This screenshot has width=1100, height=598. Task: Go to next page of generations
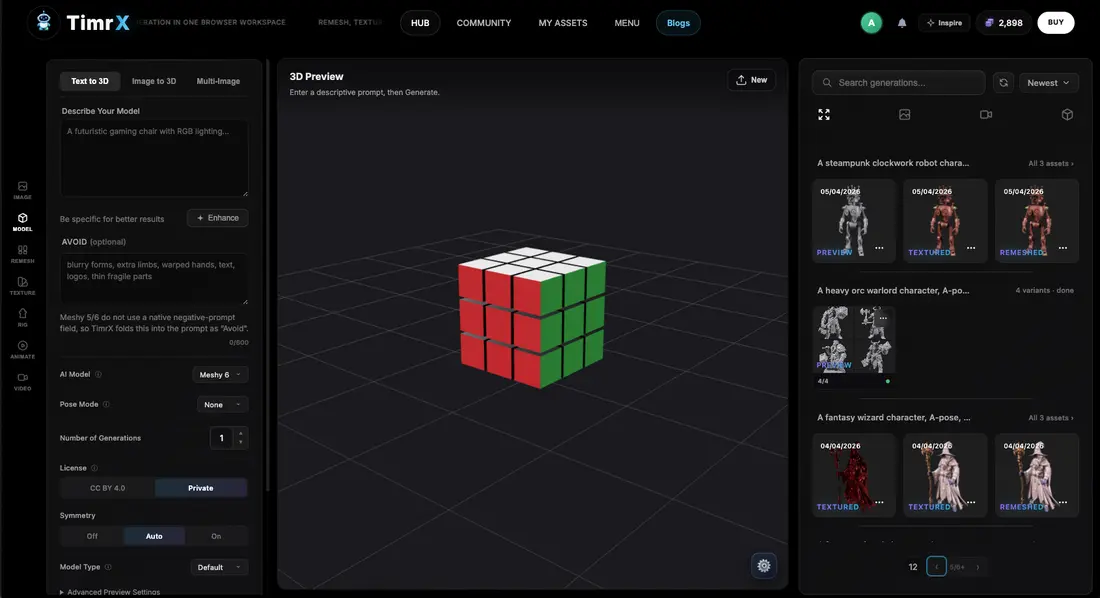point(977,566)
